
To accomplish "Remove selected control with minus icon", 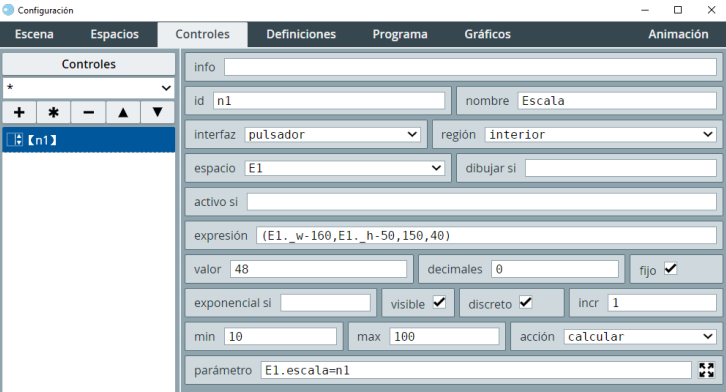I will click(88, 112).
